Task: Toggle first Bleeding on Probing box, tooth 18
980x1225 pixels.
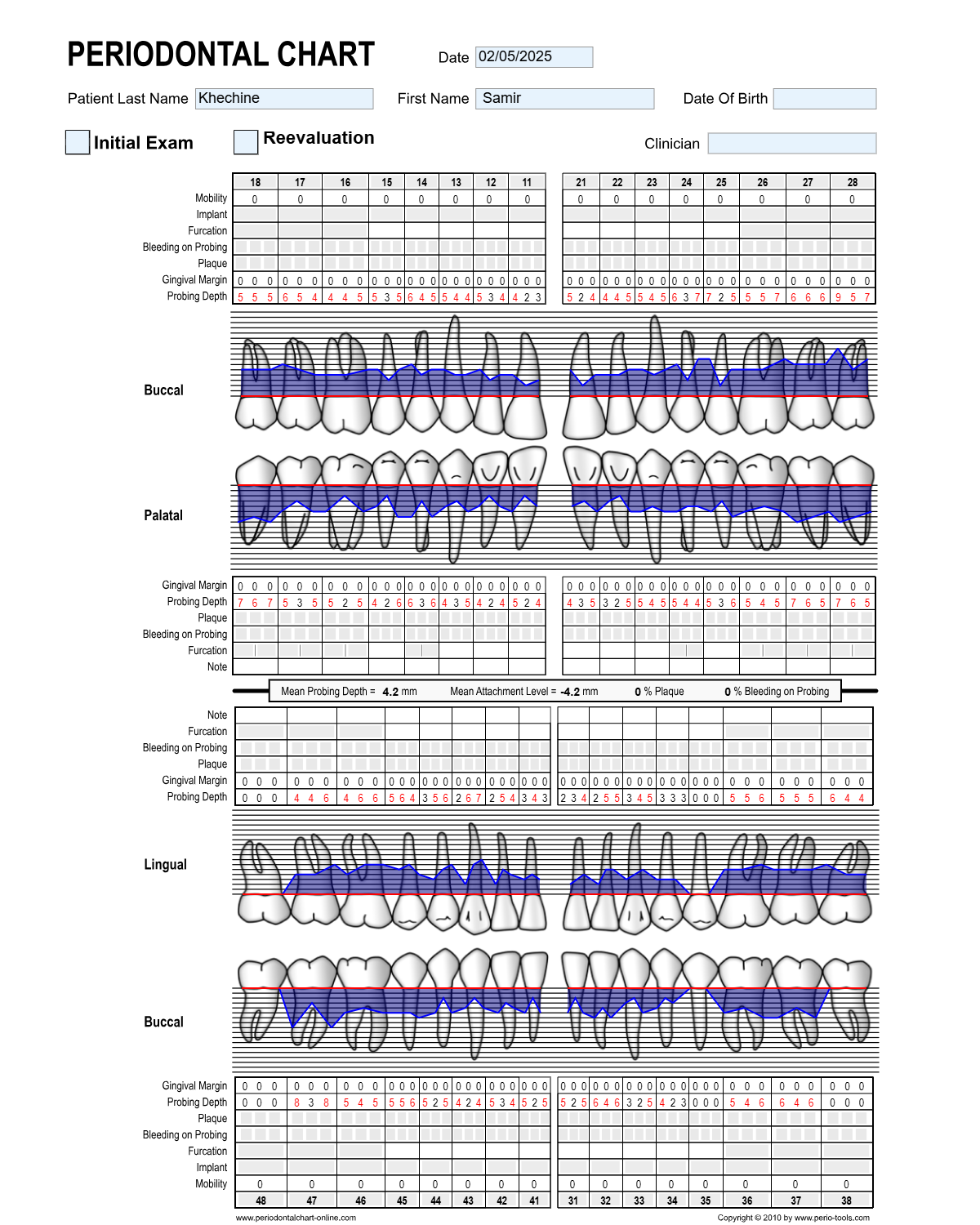Action: point(242,247)
